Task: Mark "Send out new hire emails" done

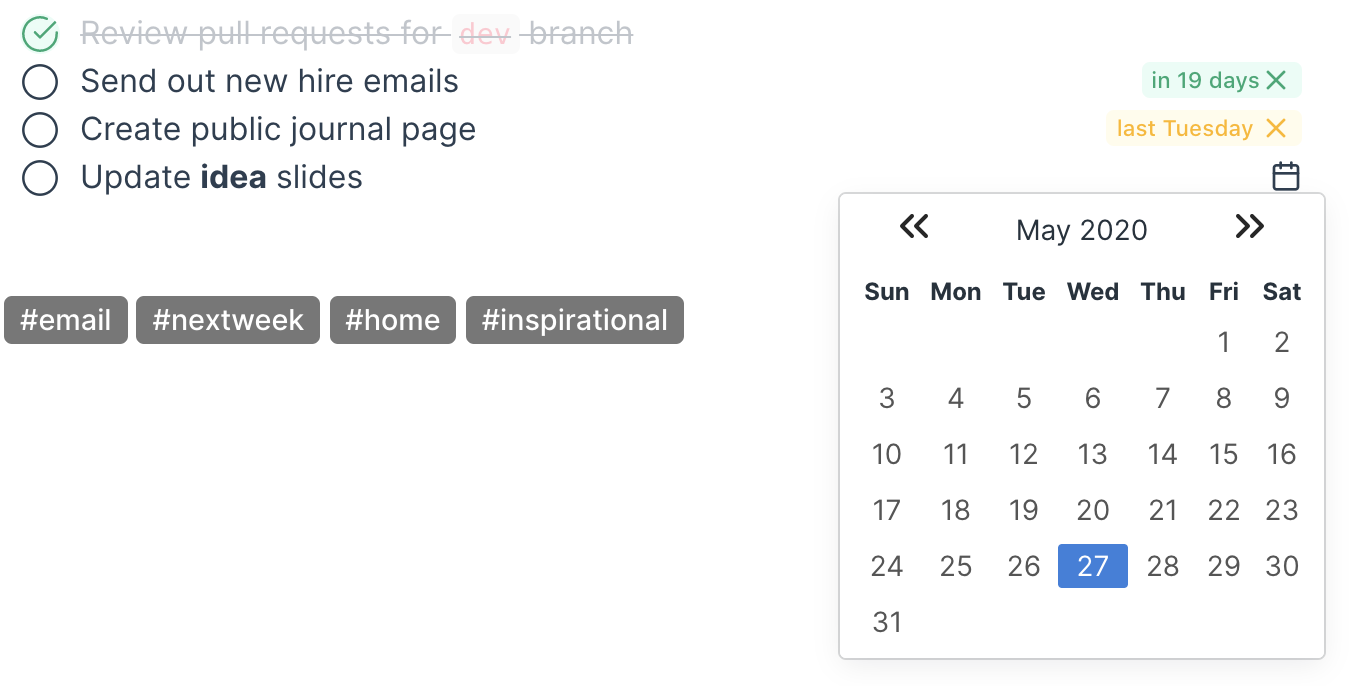Action: pyautogui.click(x=40, y=82)
